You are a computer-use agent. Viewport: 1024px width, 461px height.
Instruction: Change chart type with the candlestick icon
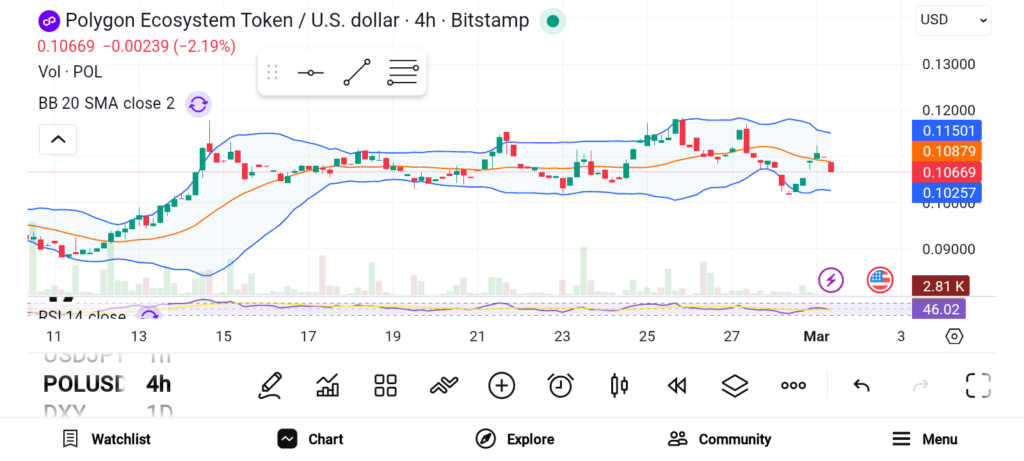pos(618,385)
